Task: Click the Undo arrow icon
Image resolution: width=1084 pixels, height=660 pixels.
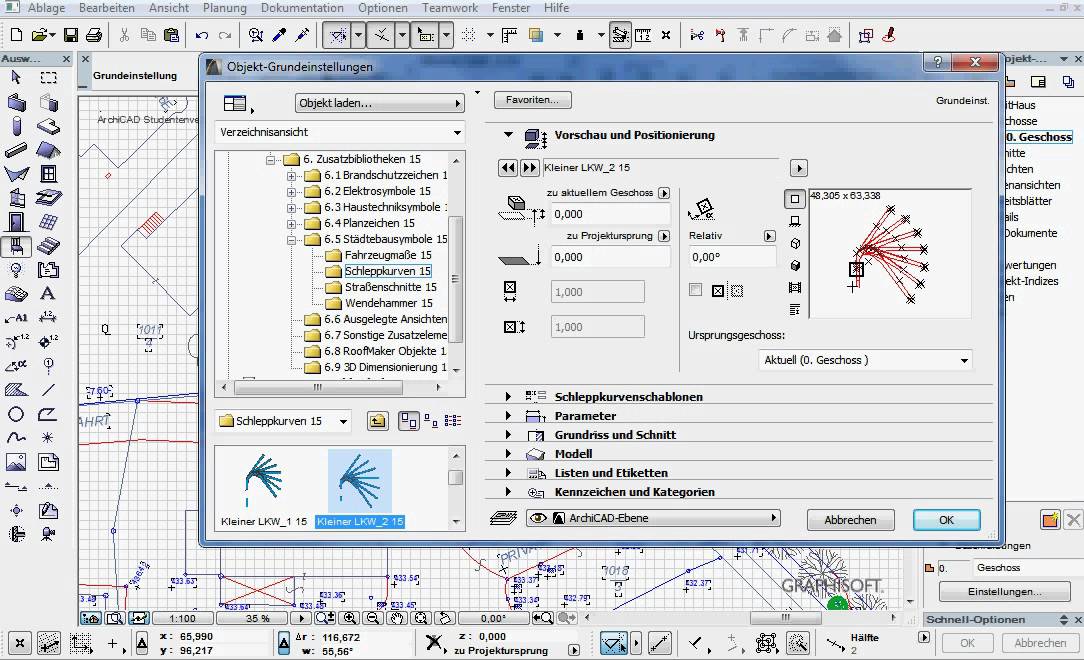Action: (202, 35)
